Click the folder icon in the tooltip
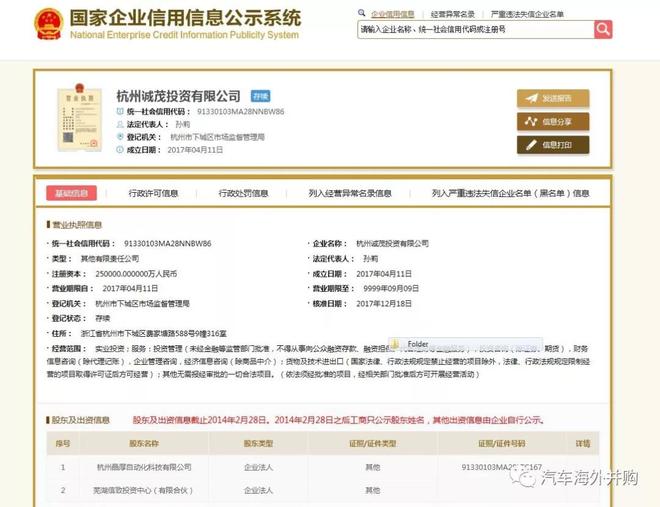Viewport: 660px width, 507px height. [x=395, y=344]
